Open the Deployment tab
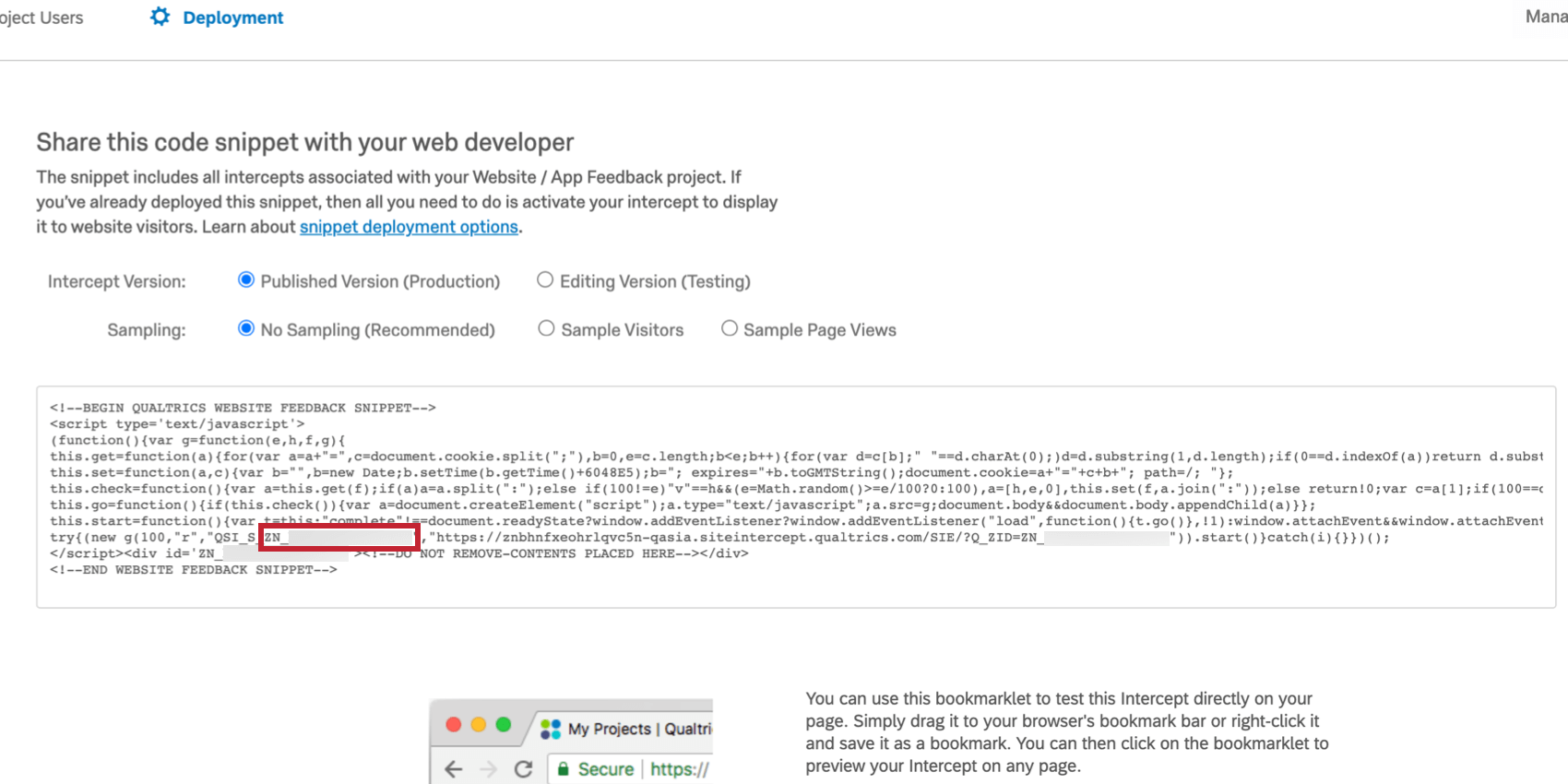The image size is (1568, 784). [217, 18]
